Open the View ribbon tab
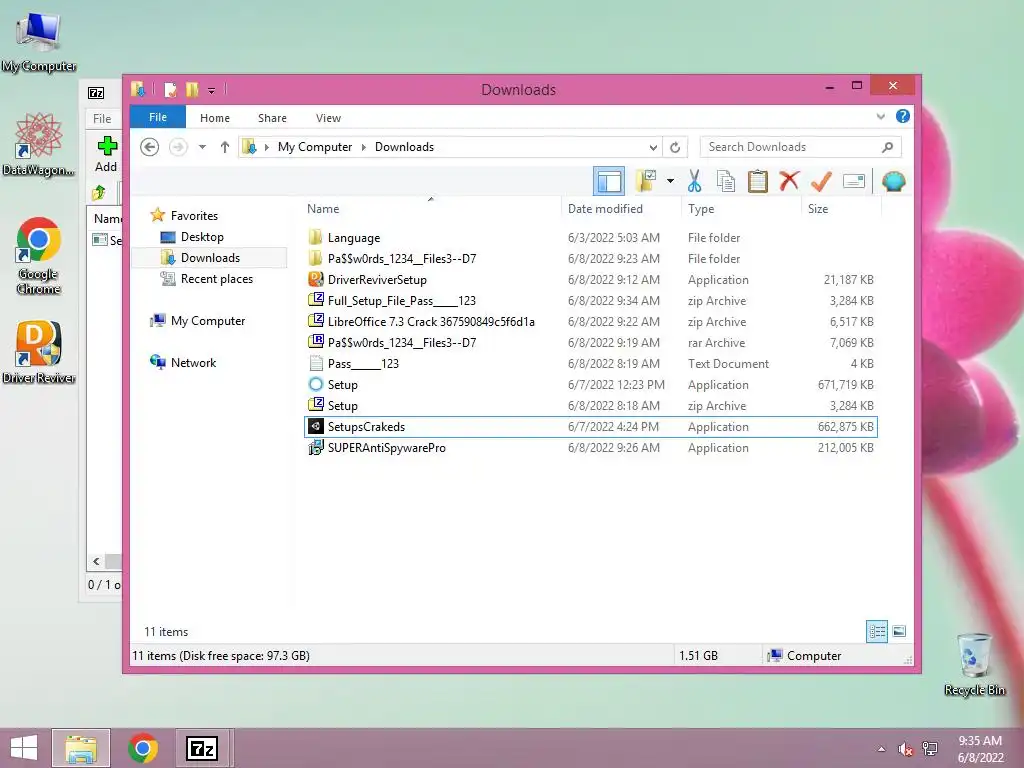Screen dimensions: 1024x768 click(x=328, y=118)
